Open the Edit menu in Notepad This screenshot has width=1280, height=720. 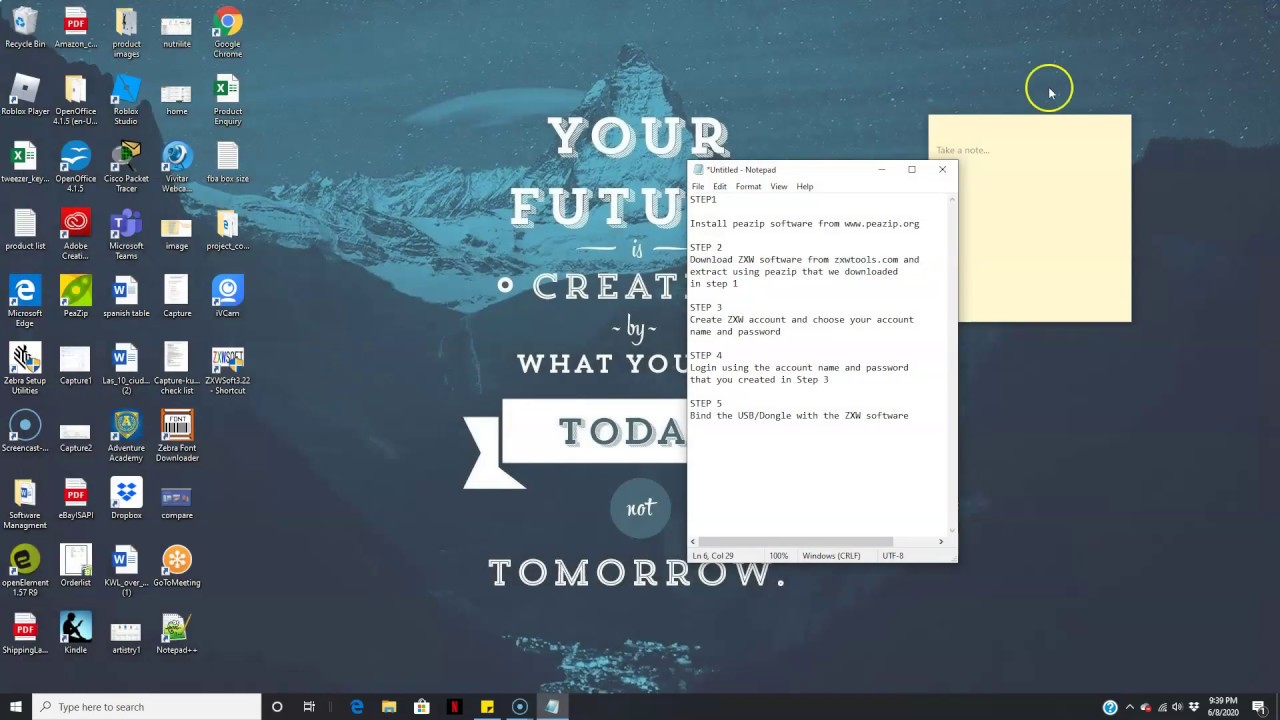tap(720, 186)
